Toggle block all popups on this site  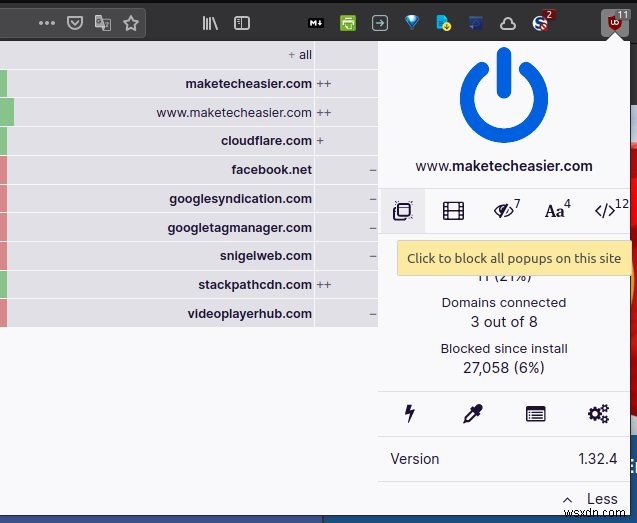(403, 211)
